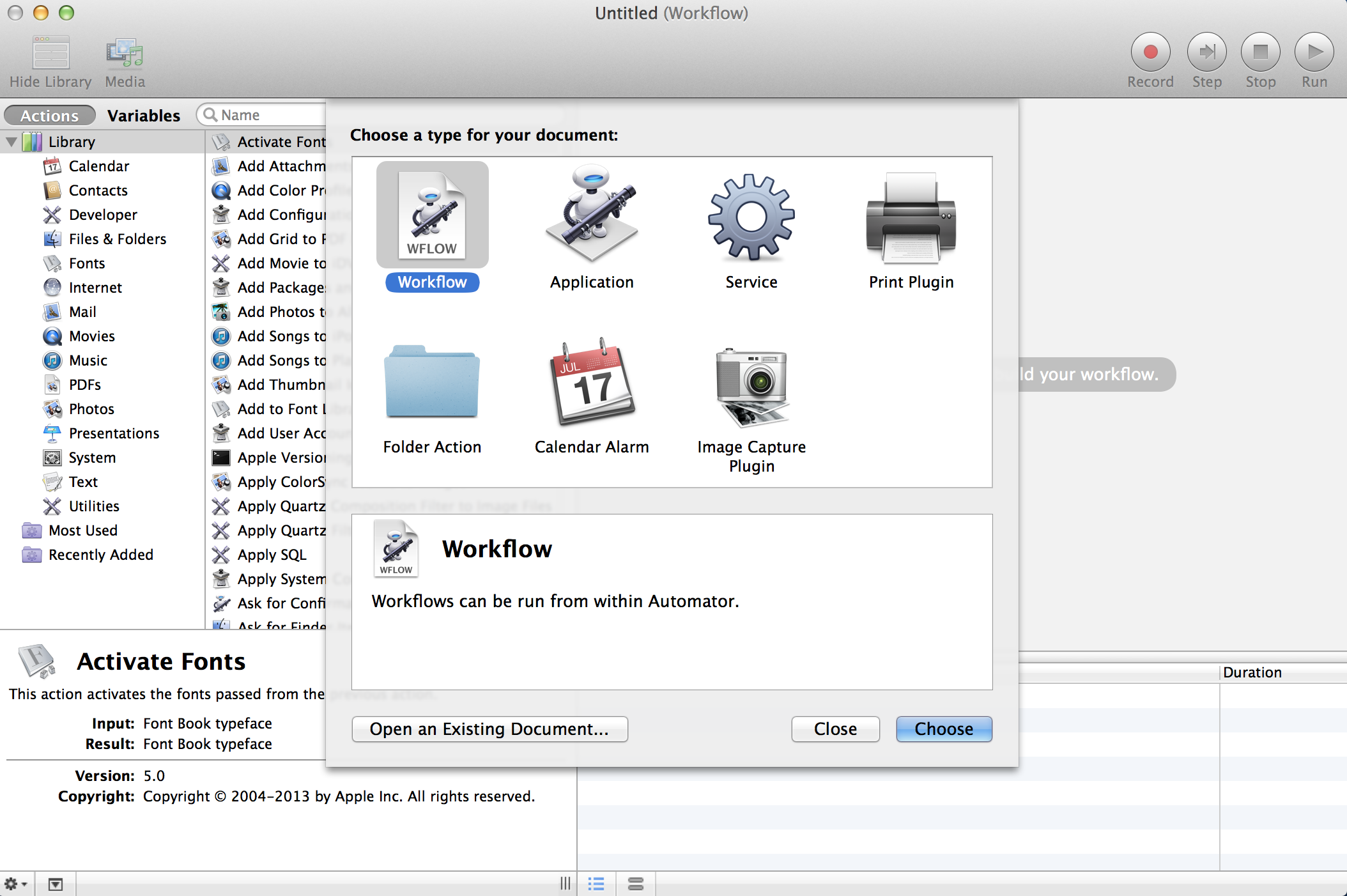Viewport: 1347px width, 896px height.
Task: Show the variables view in bottom bar
Action: (x=636, y=884)
